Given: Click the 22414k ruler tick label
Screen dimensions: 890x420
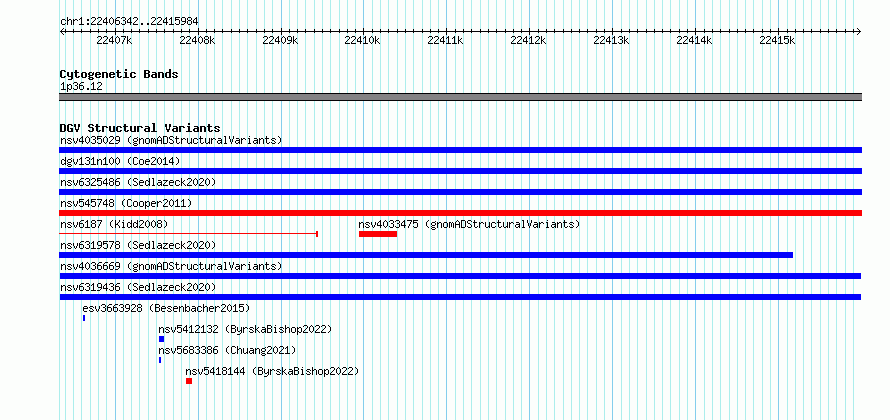Looking at the screenshot, I should 695,40.
